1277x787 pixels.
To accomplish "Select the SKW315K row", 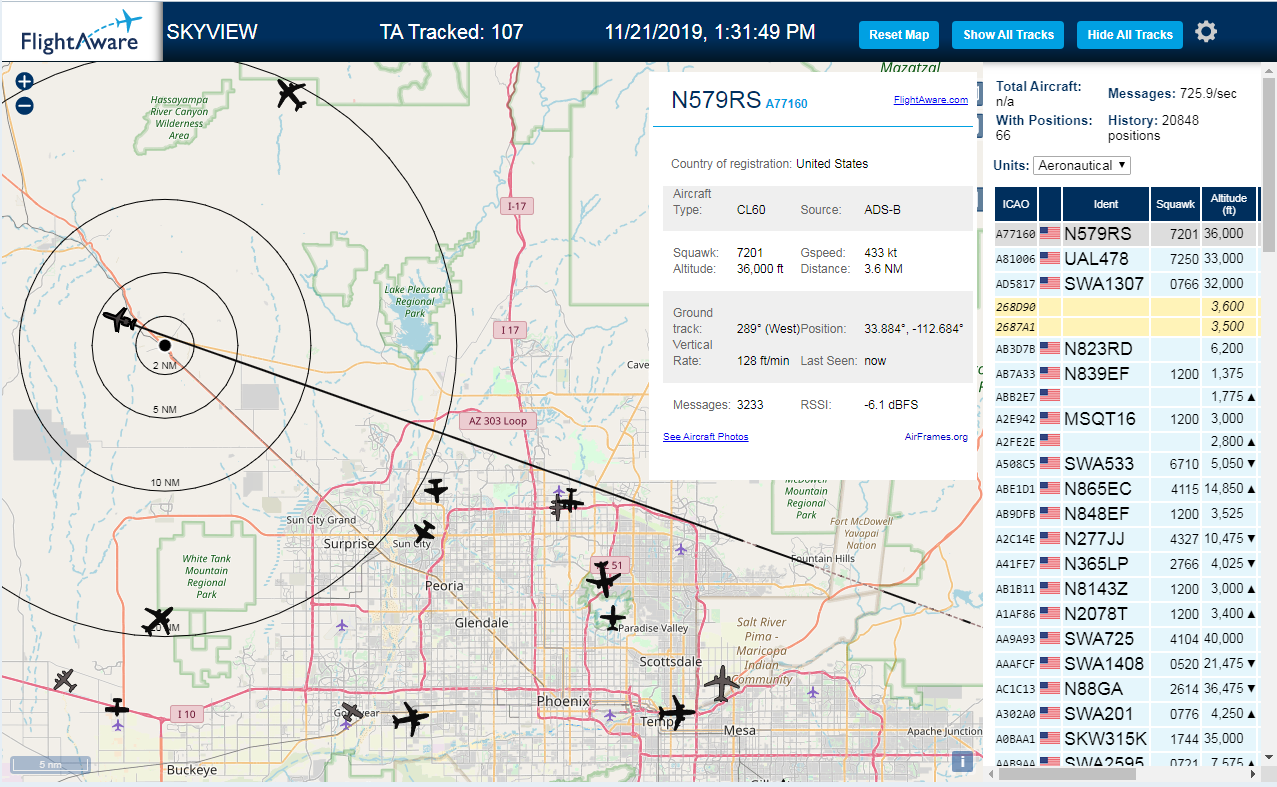I will tap(1126, 738).
